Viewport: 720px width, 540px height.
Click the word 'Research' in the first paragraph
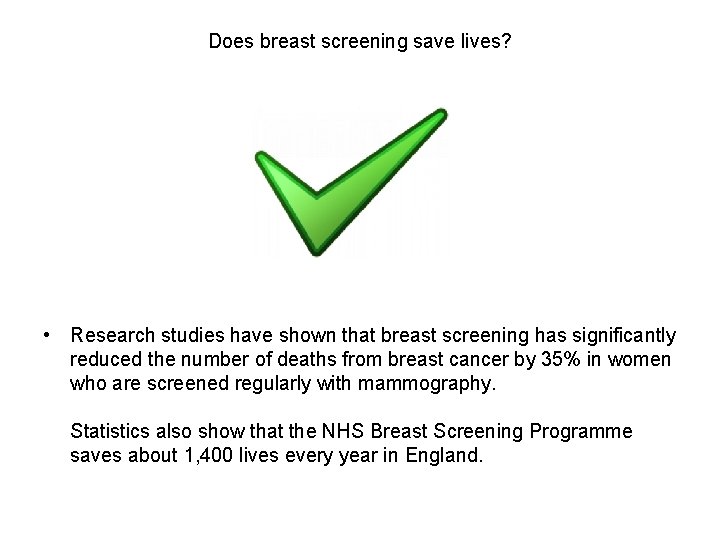click(x=111, y=335)
